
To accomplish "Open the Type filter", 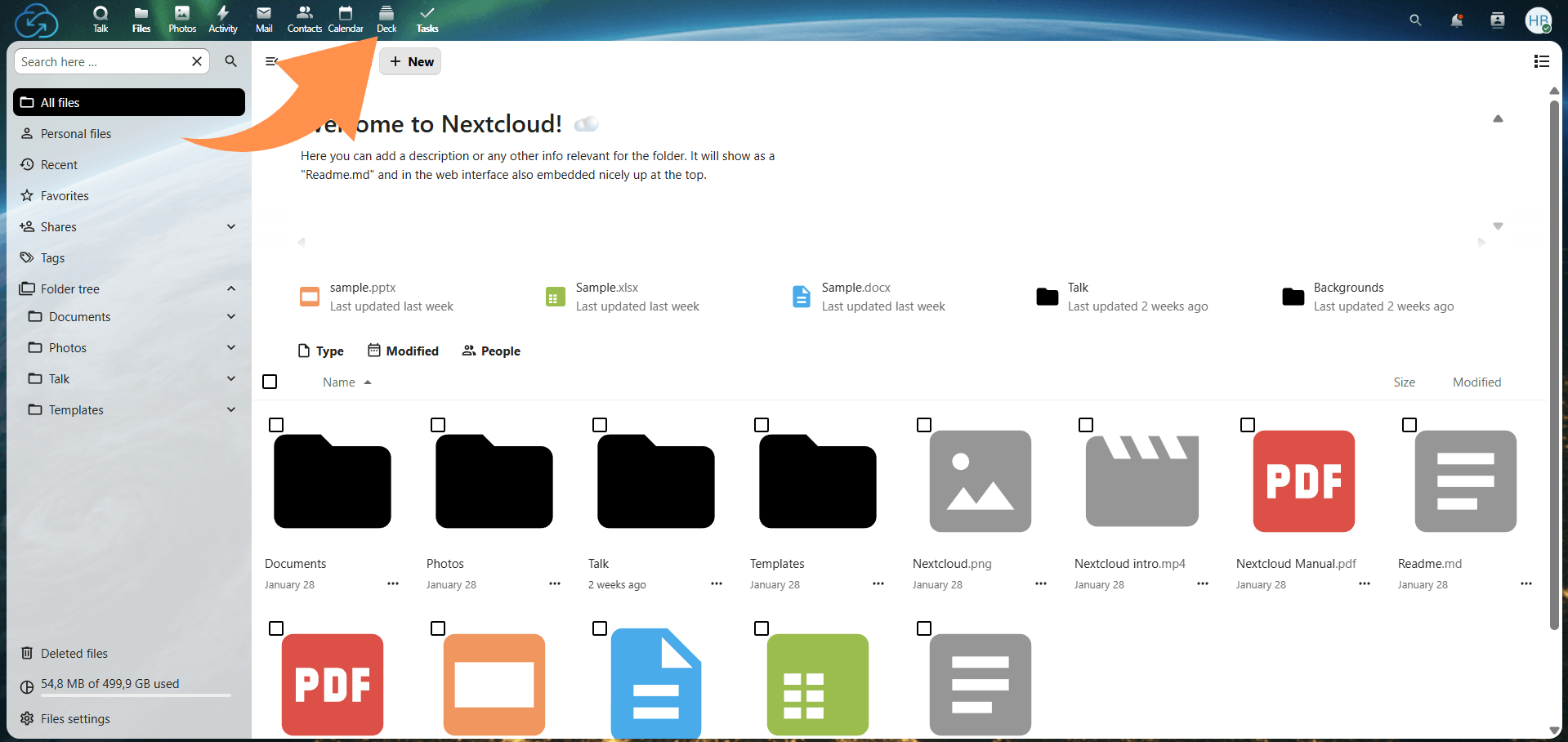I will point(320,351).
